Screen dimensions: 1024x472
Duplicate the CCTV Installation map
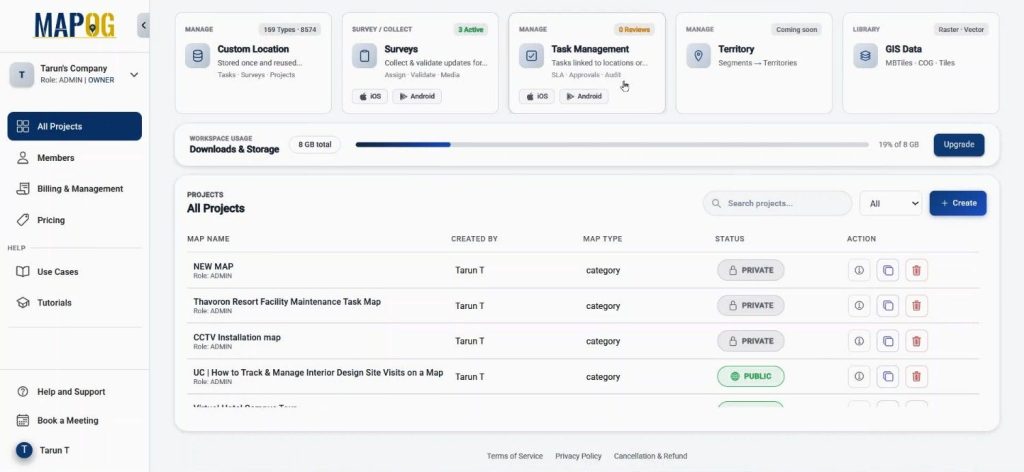pyautogui.click(x=888, y=341)
